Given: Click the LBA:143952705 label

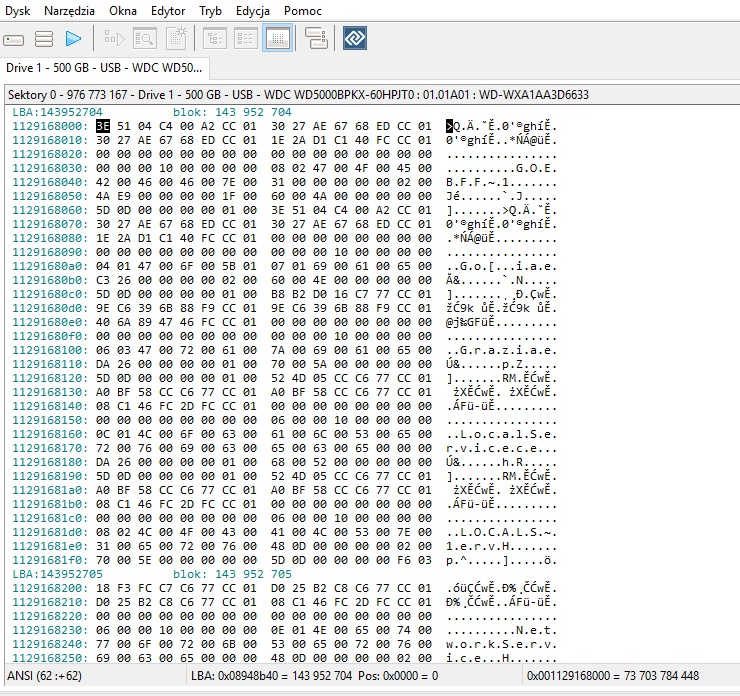Looking at the screenshot, I should point(58,574).
